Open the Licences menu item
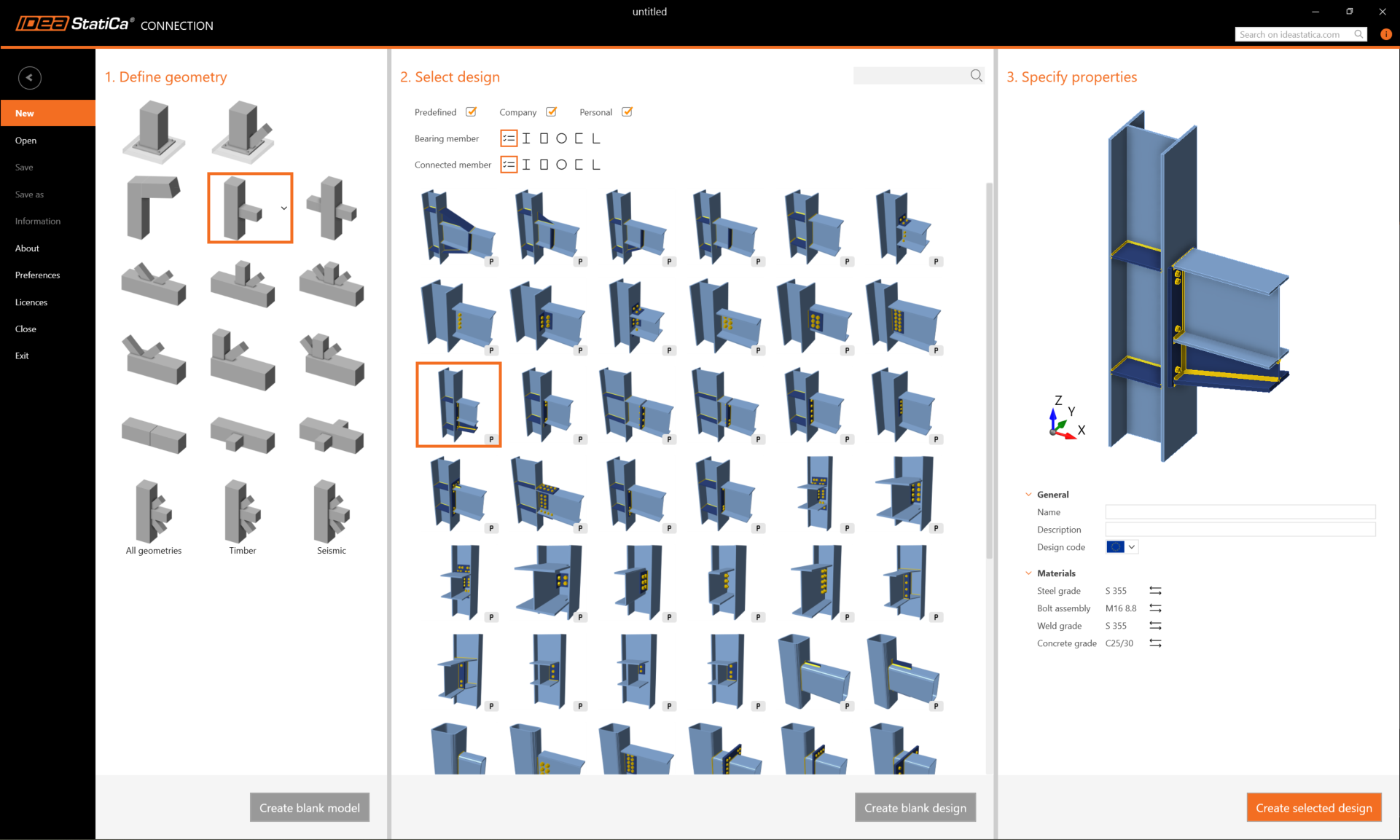The image size is (1400, 840). pyautogui.click(x=31, y=302)
